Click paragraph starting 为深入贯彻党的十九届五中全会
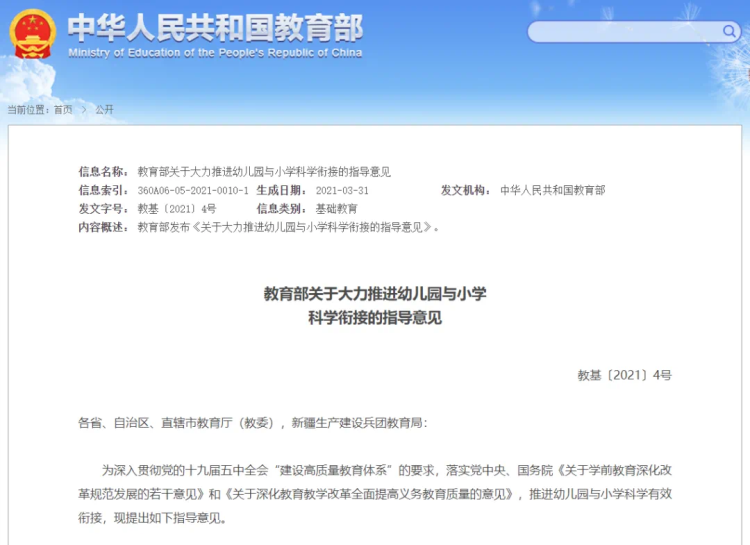This screenshot has width=750, height=545. 375,494
